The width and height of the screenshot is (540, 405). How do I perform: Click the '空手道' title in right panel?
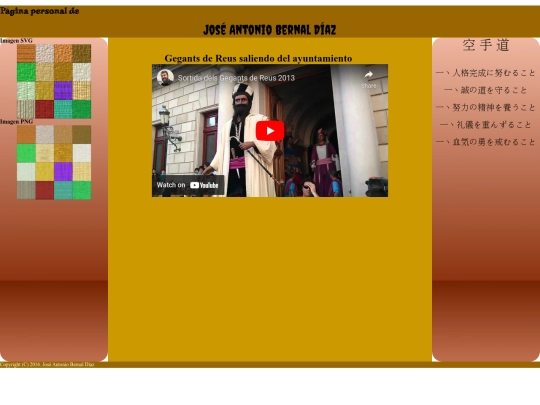tap(486, 45)
